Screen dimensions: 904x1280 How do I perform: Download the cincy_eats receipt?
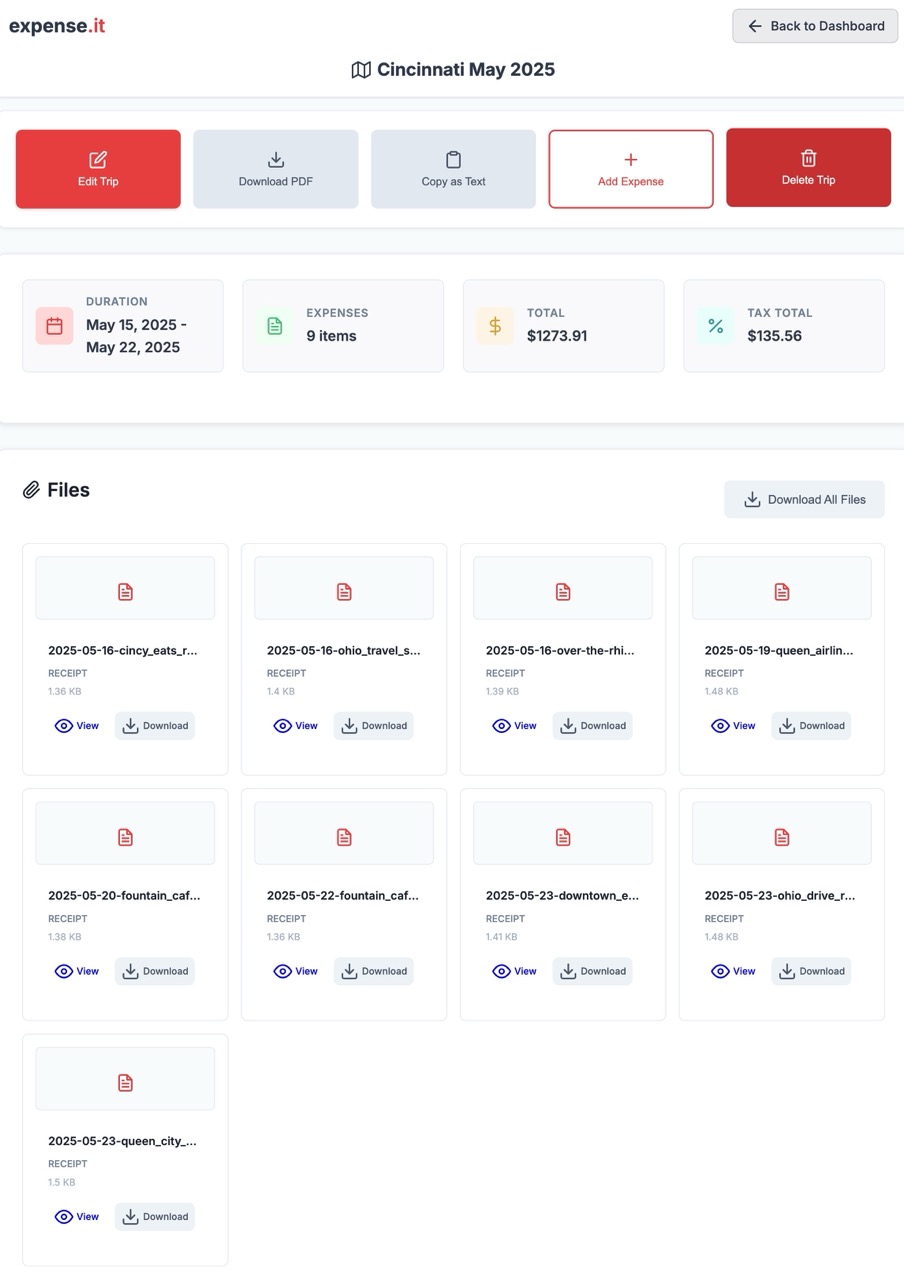pyautogui.click(x=155, y=726)
